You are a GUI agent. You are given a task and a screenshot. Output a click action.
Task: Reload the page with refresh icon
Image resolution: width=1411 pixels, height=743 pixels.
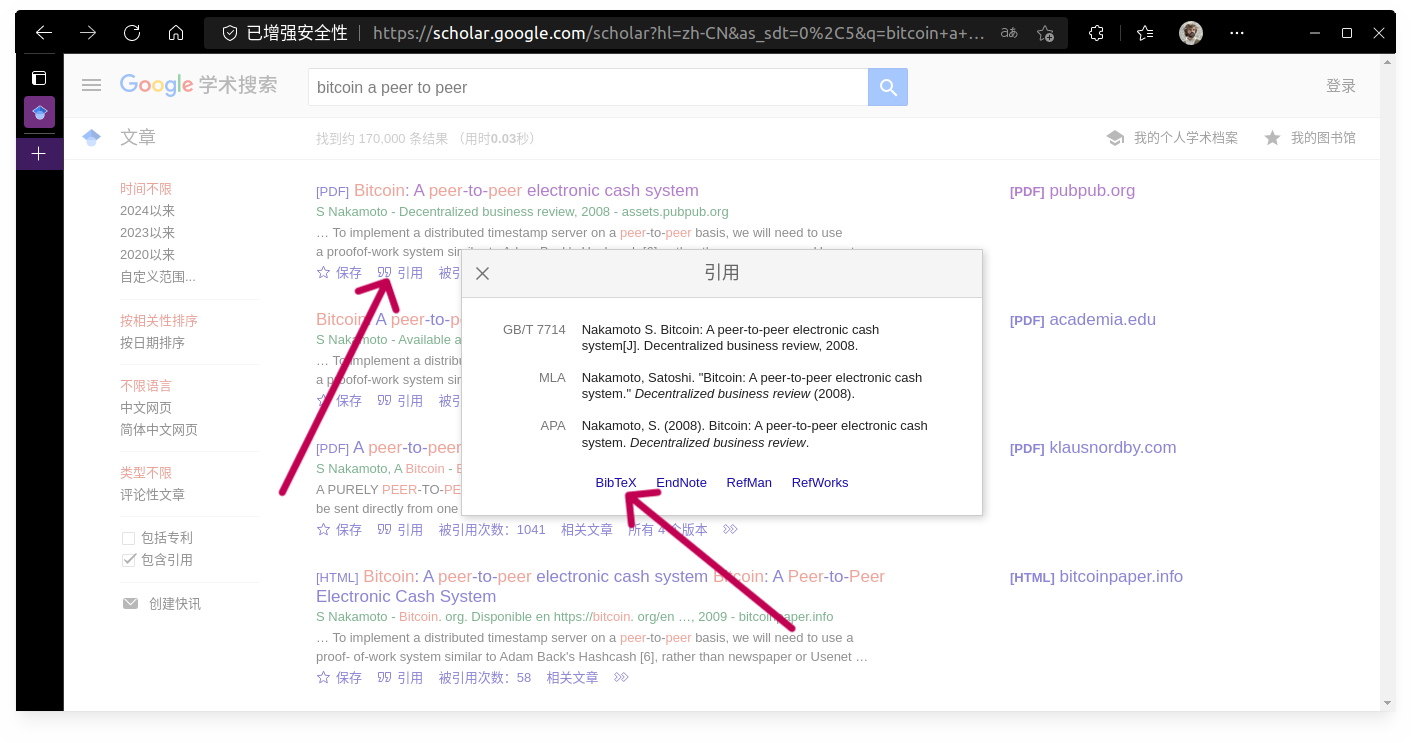[x=132, y=33]
